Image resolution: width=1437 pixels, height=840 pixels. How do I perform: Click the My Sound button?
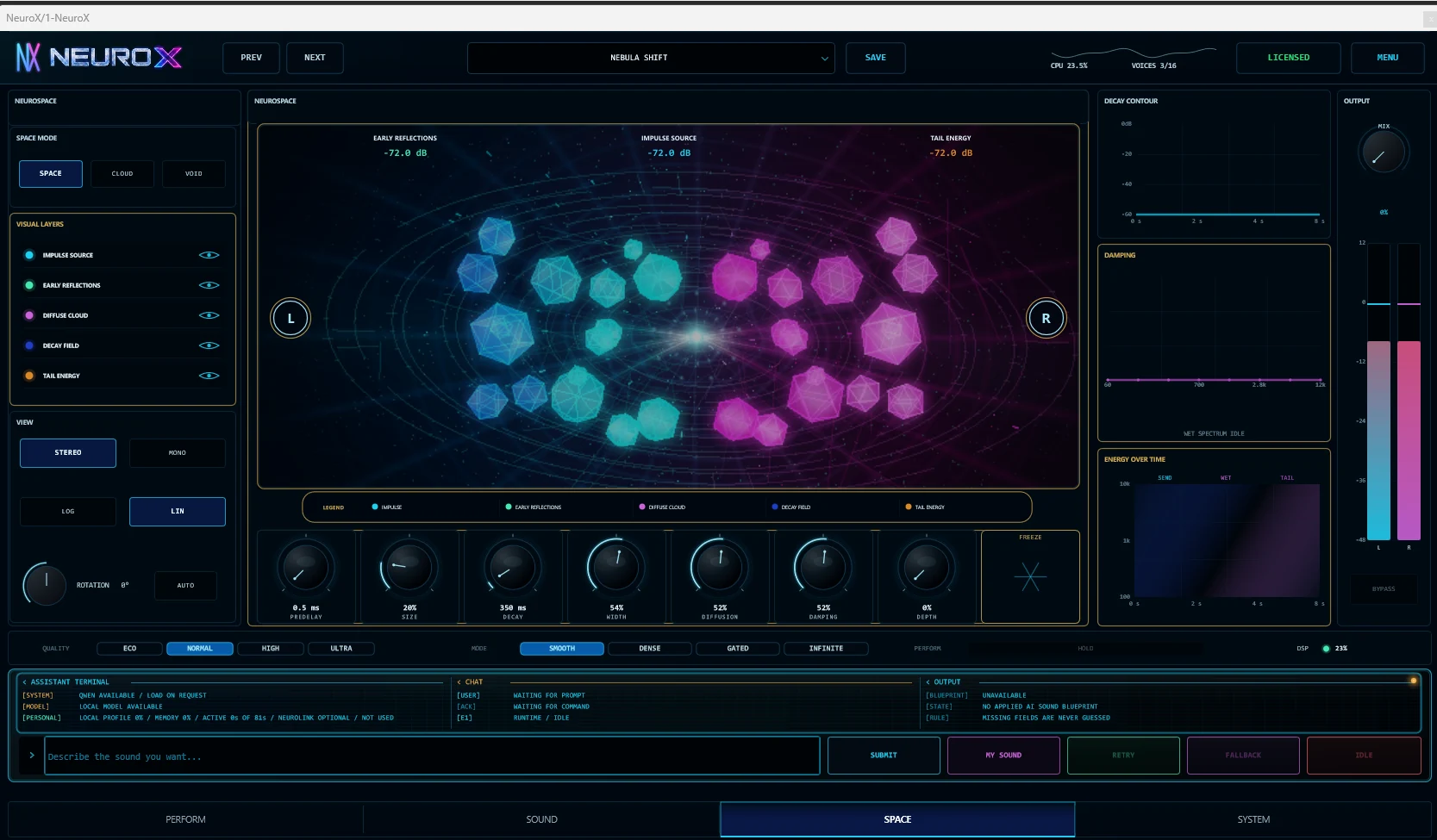pos(1003,756)
